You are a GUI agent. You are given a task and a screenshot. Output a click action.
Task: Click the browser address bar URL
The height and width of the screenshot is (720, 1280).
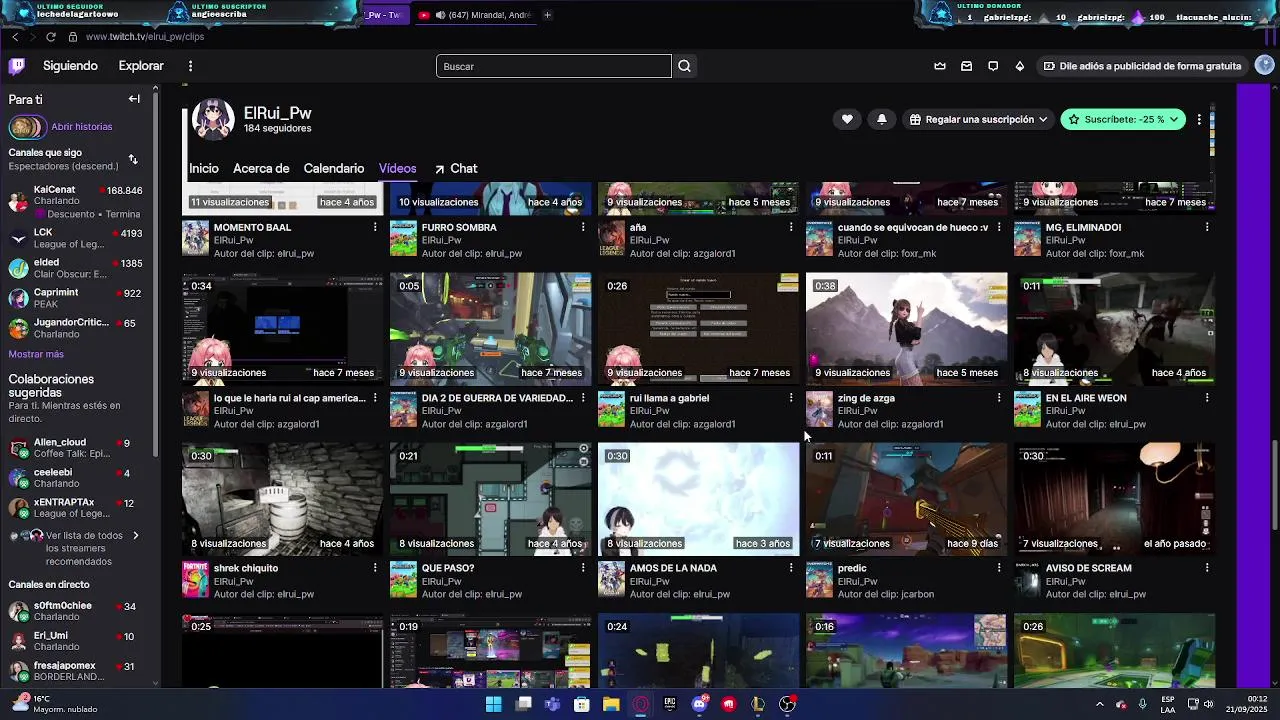pyautogui.click(x=145, y=37)
